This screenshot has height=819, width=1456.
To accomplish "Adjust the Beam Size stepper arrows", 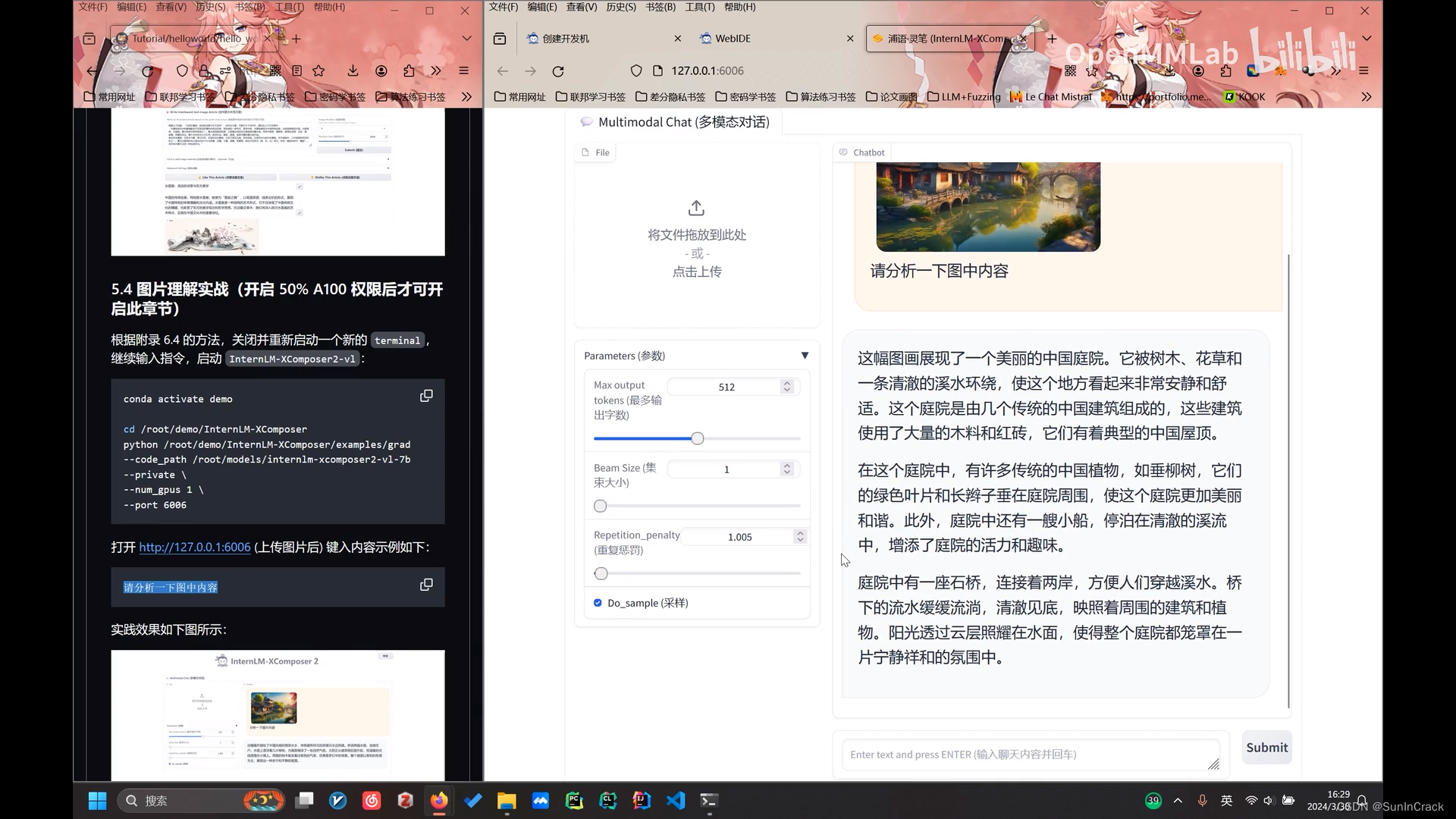I will tap(787, 469).
